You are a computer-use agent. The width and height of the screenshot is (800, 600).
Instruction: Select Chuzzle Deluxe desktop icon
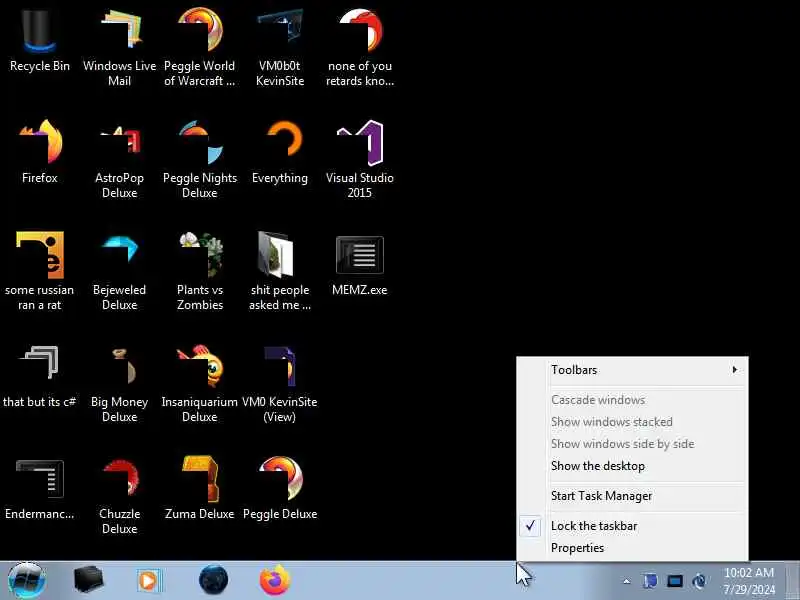tap(119, 496)
